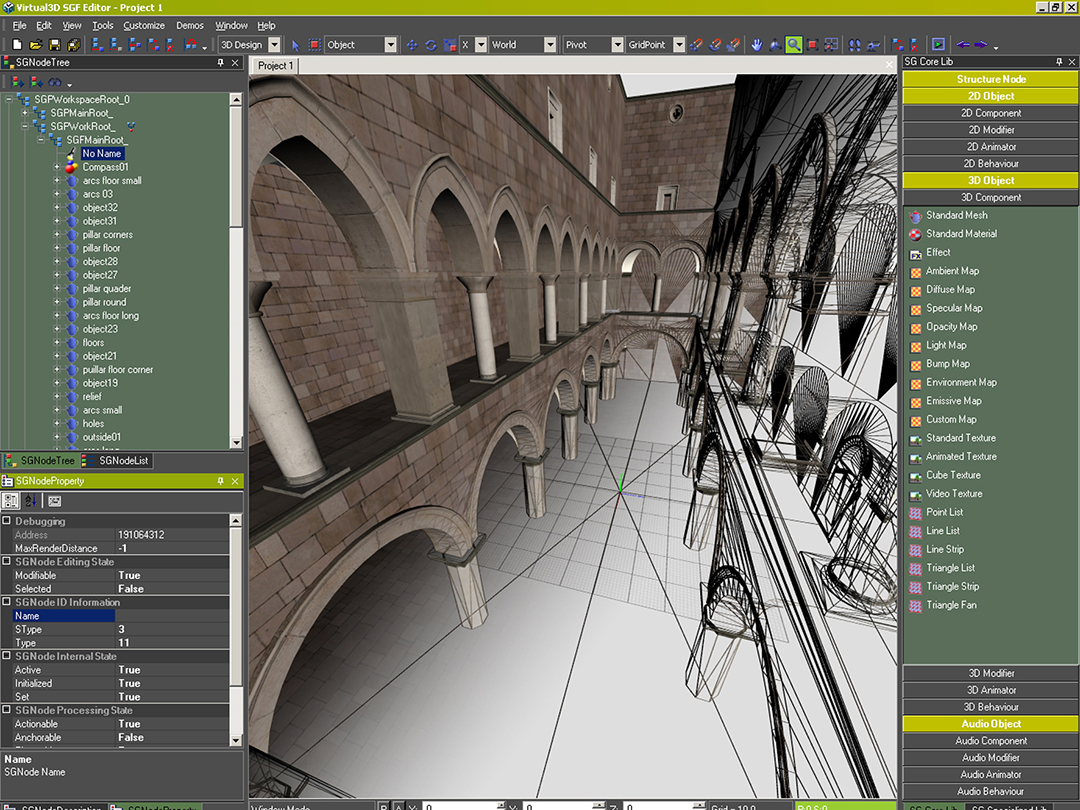The width and height of the screenshot is (1080, 810).
Task: Click the Save disk icon in toolbar
Action: pos(54,45)
